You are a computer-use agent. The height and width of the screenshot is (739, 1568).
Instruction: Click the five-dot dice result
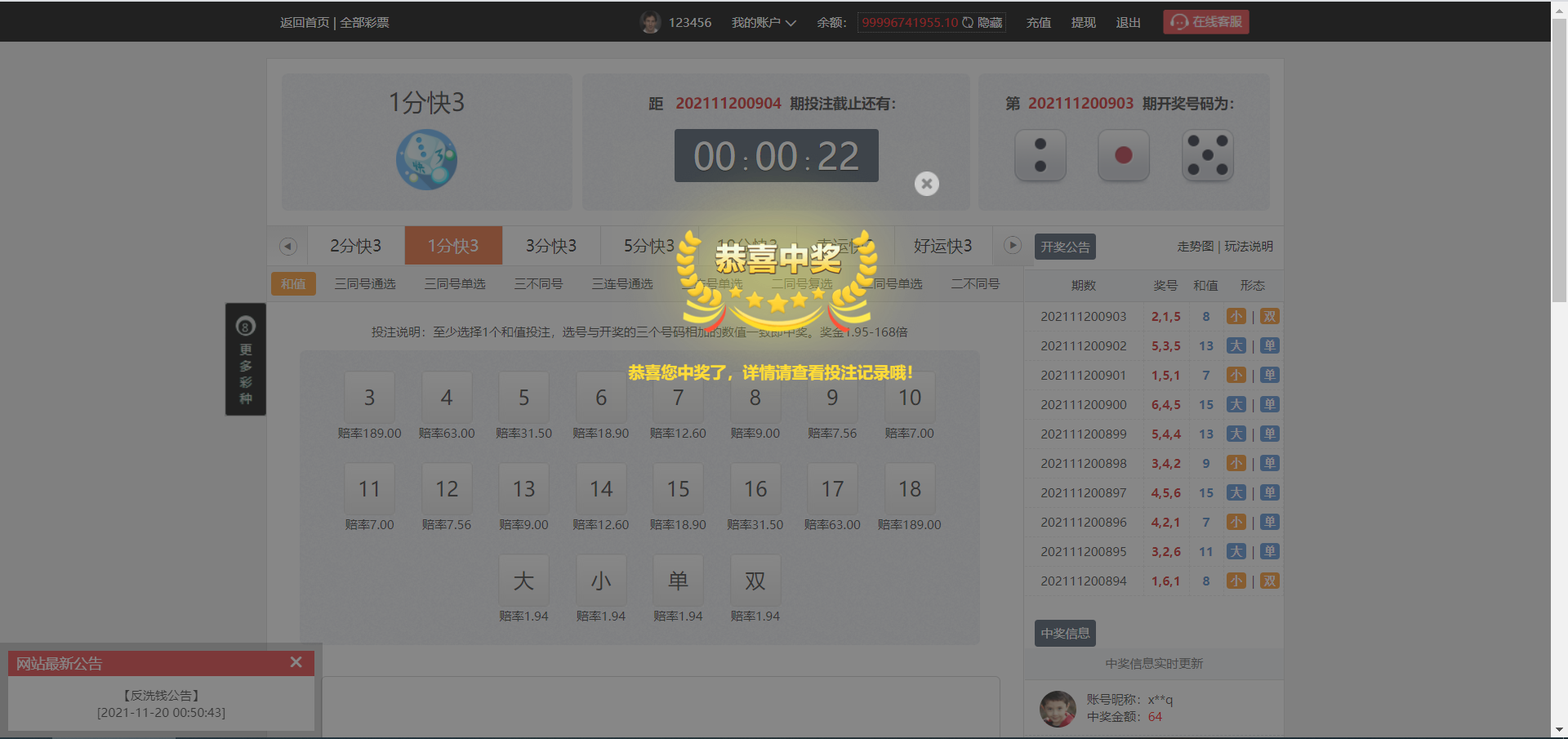1207,155
